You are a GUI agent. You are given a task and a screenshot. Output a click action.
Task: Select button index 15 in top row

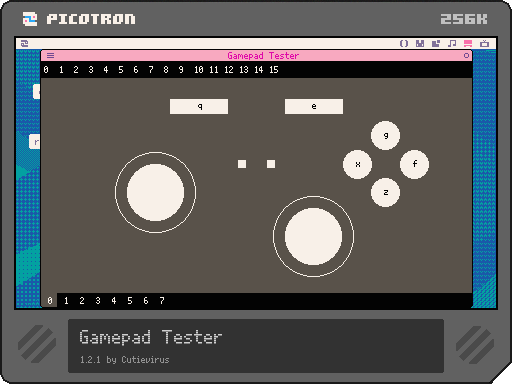coord(274,70)
